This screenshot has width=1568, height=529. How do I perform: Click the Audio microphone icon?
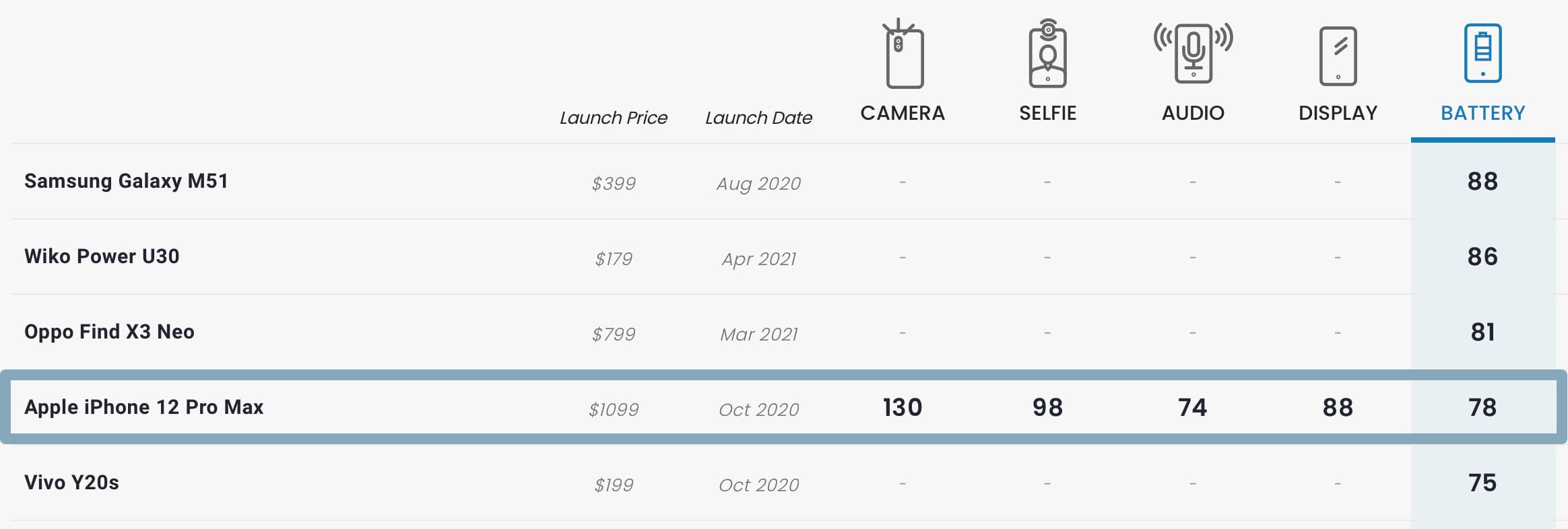(x=1193, y=54)
